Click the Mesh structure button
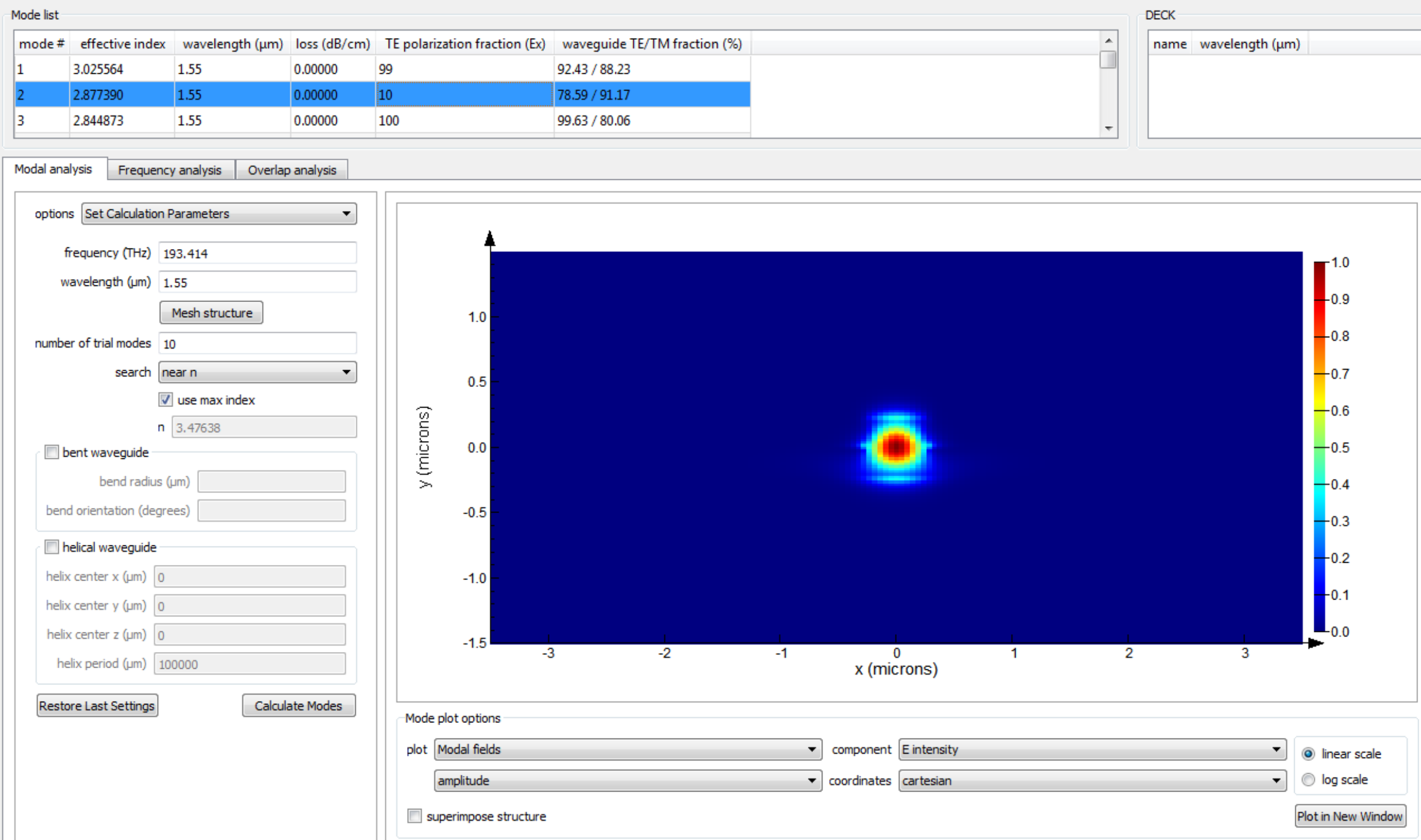This screenshot has width=1421, height=840. [x=212, y=312]
